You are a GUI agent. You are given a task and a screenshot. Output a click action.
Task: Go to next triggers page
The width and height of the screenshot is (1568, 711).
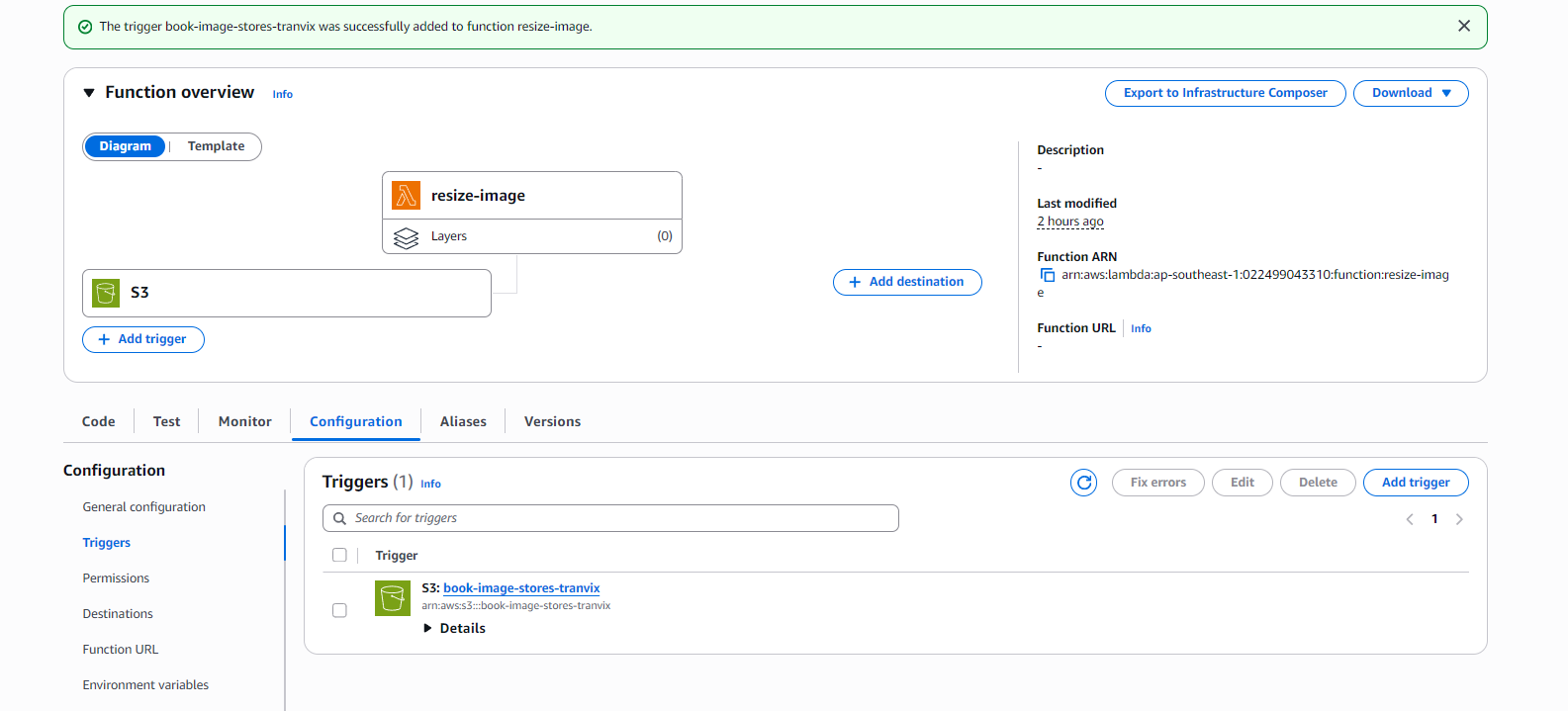pyautogui.click(x=1459, y=519)
